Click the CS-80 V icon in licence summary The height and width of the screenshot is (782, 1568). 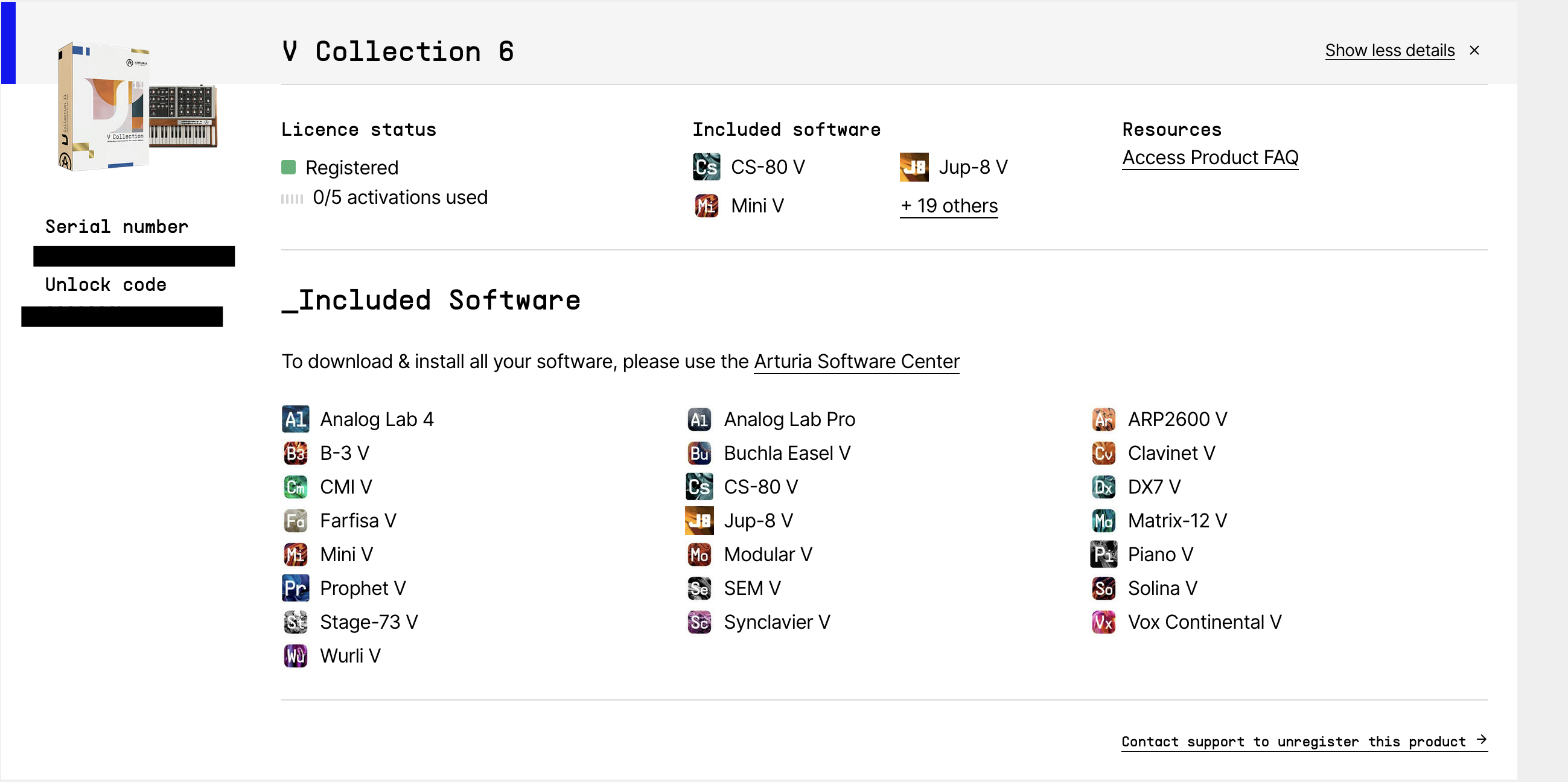(x=706, y=167)
